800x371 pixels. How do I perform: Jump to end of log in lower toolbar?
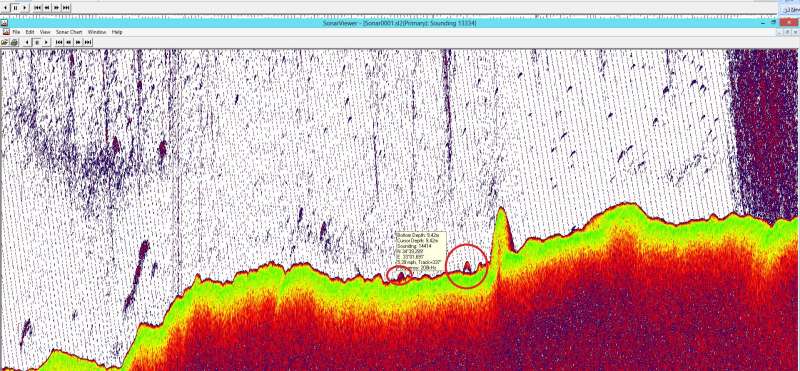(88, 42)
